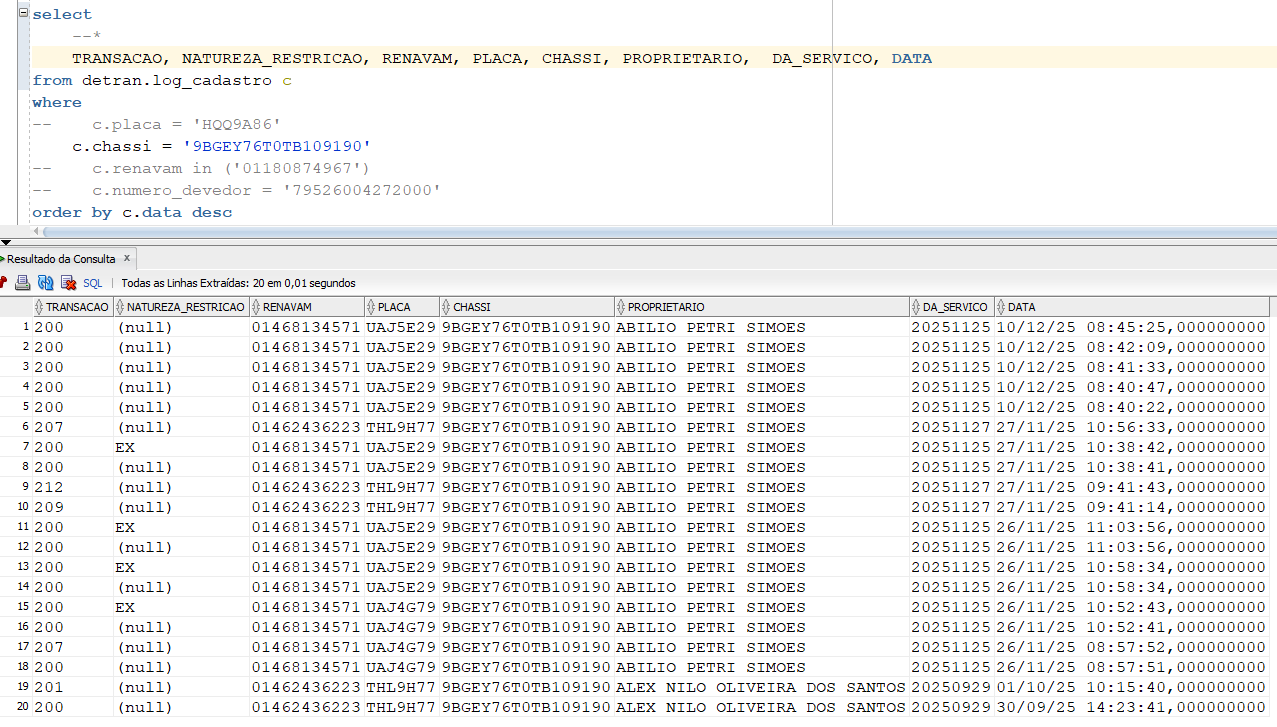Close the Resultado da Consulta tab
The height and width of the screenshot is (727, 1277).
(127, 258)
